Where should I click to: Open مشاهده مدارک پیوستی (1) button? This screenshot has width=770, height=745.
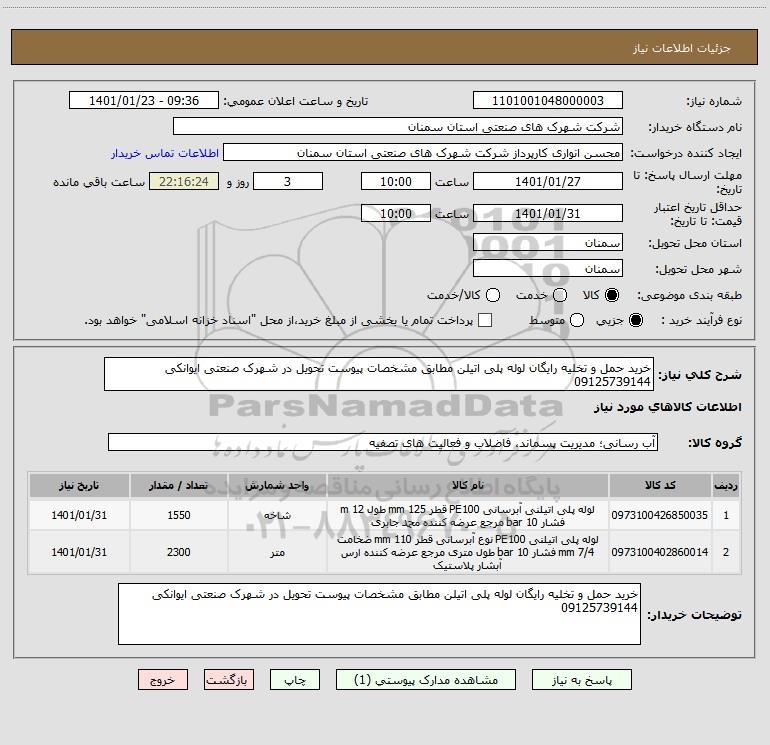coord(426,680)
